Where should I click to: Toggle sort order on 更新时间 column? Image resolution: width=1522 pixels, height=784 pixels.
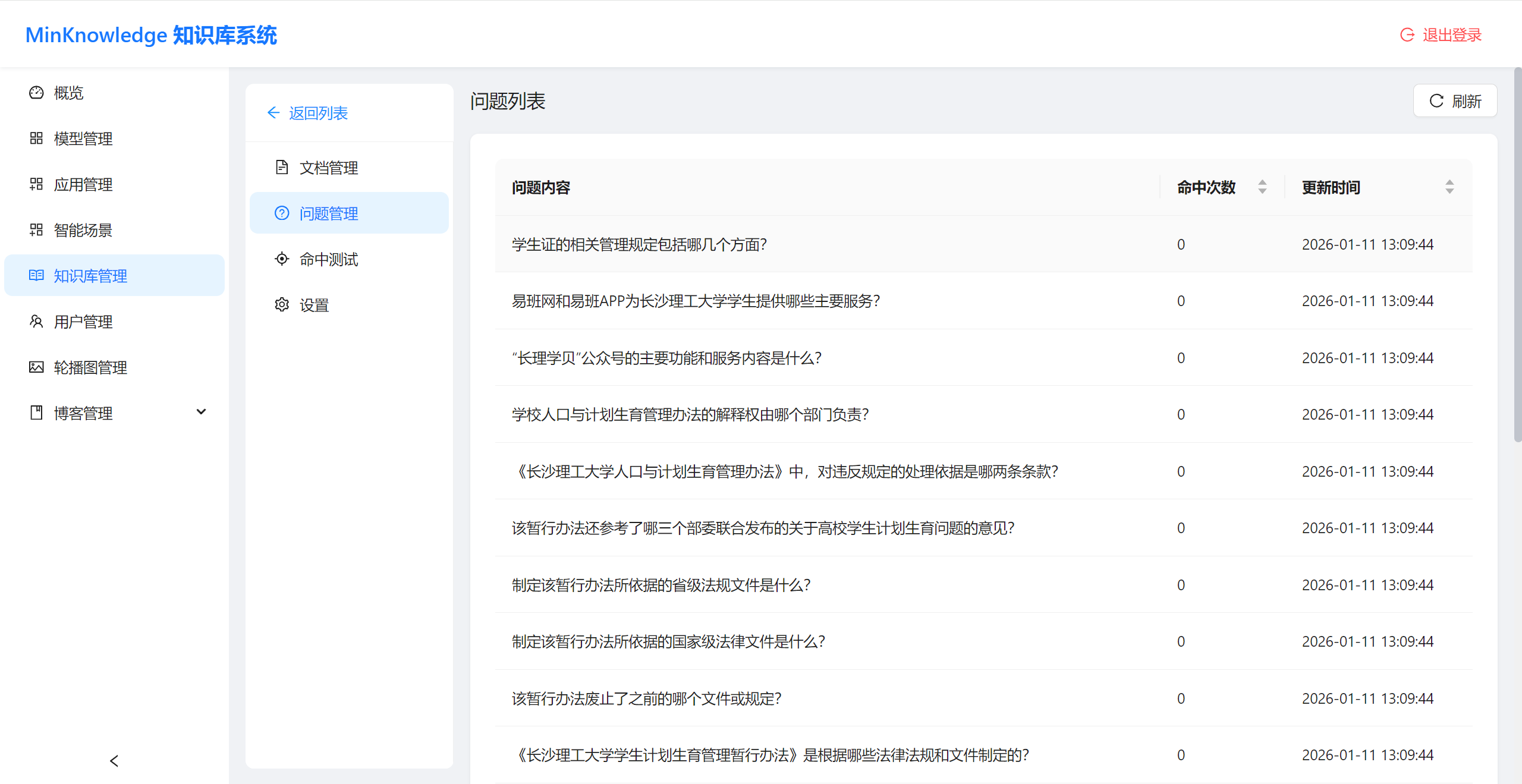tap(1451, 187)
